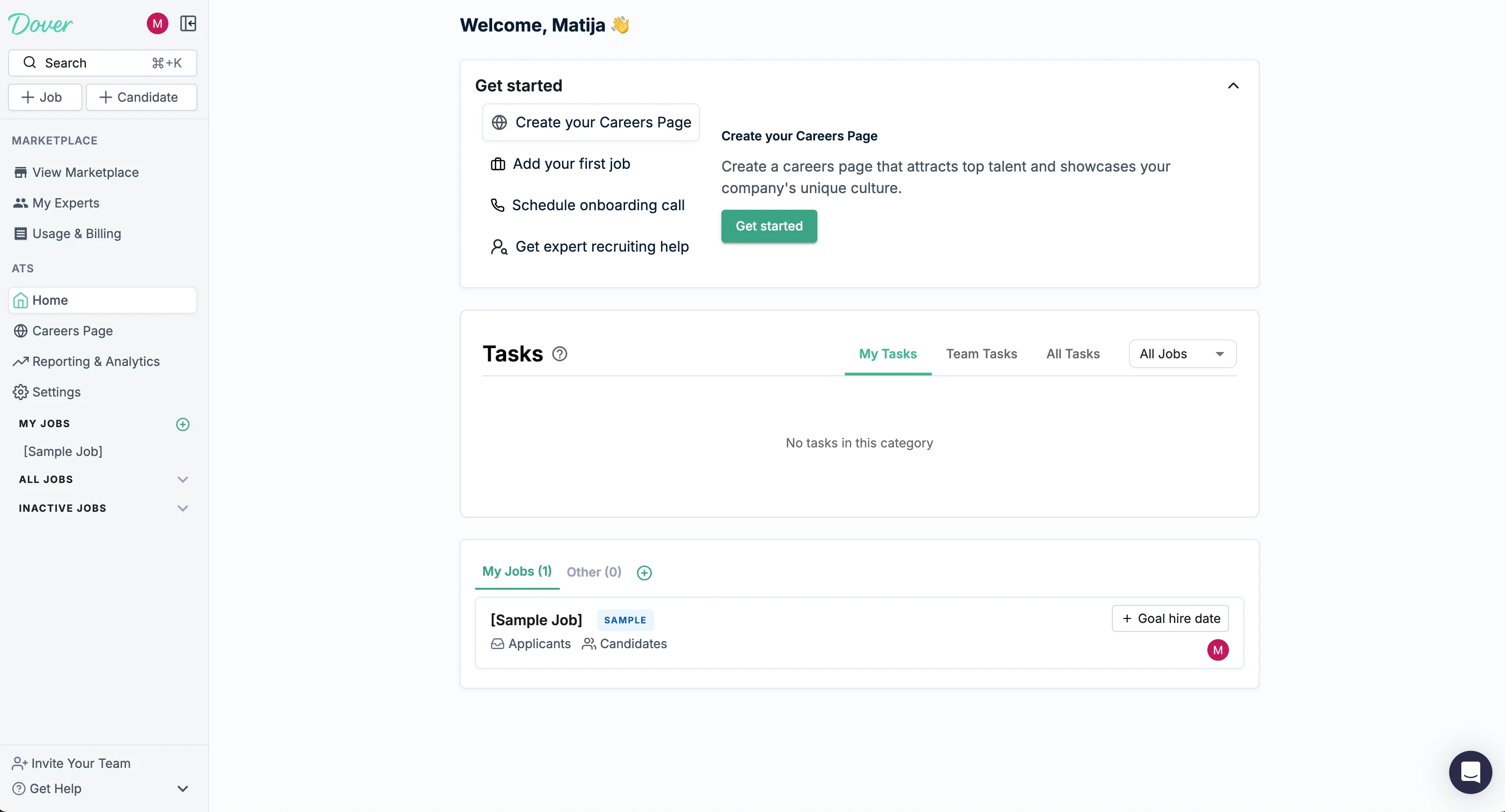The height and width of the screenshot is (812, 1505).
Task: Click the Dover logo
Action: coord(41,24)
